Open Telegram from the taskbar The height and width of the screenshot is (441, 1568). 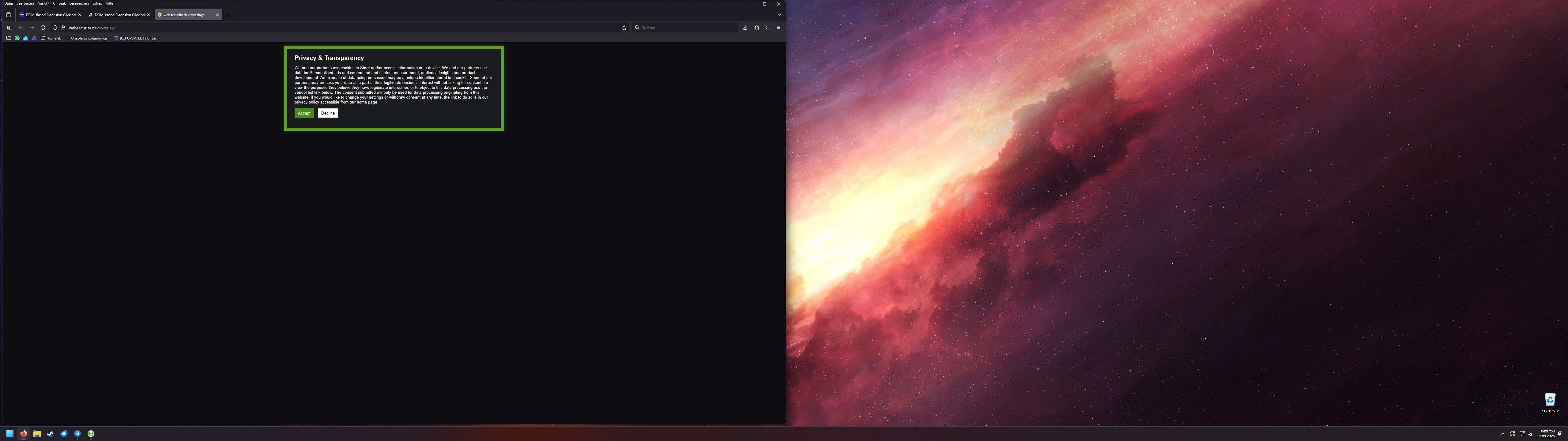(x=77, y=434)
